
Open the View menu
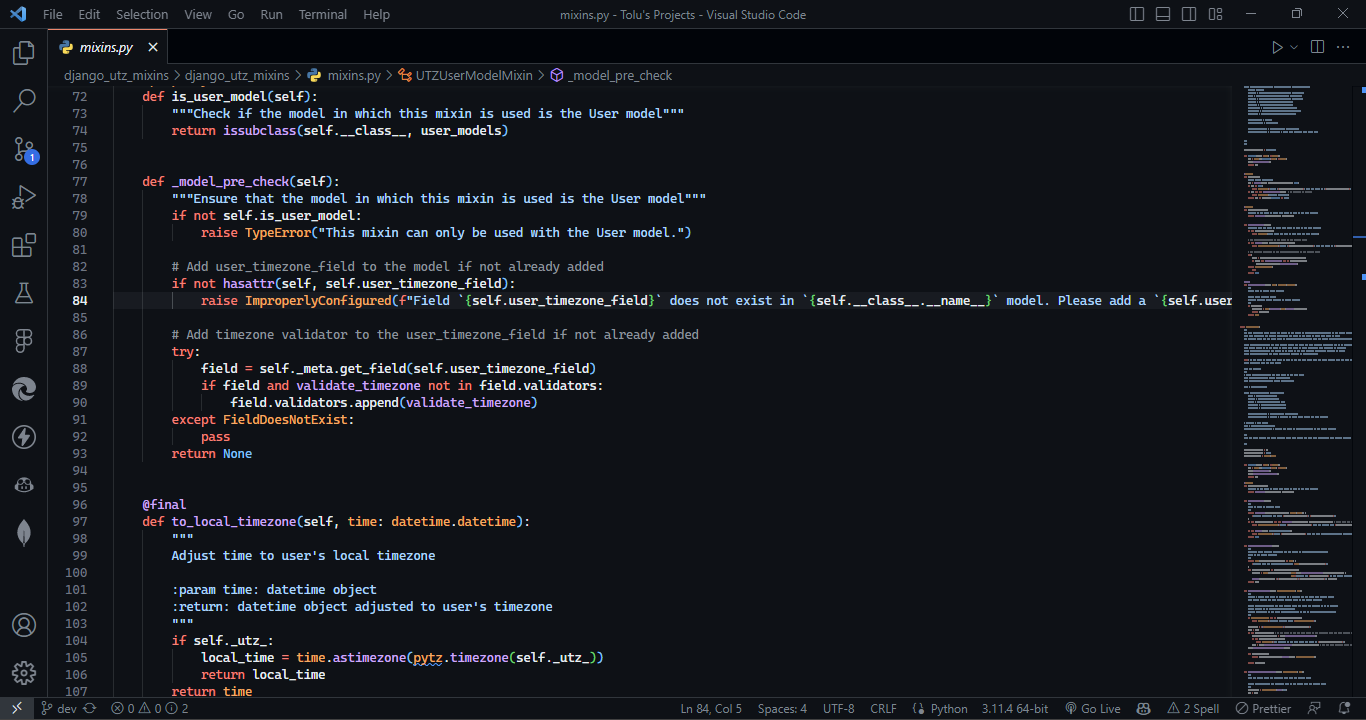pos(198,15)
